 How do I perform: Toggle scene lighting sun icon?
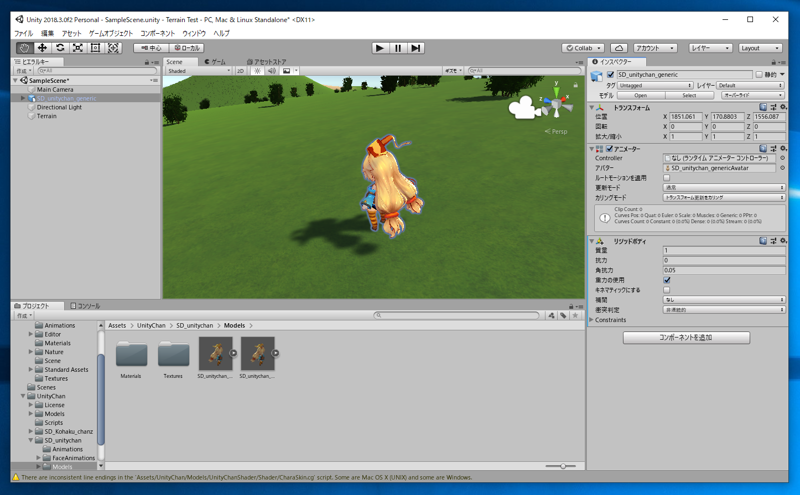pyautogui.click(x=257, y=71)
